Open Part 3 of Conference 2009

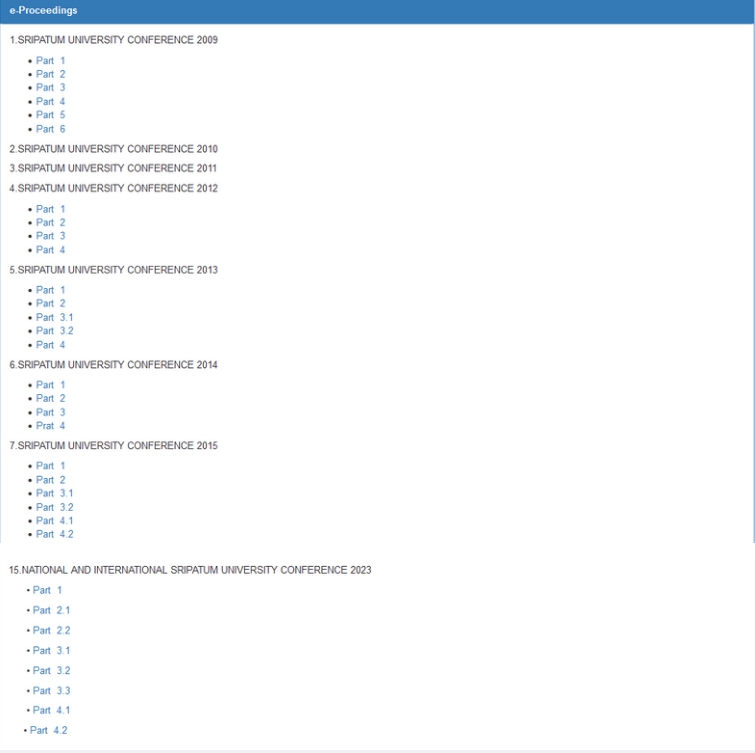coord(51,88)
